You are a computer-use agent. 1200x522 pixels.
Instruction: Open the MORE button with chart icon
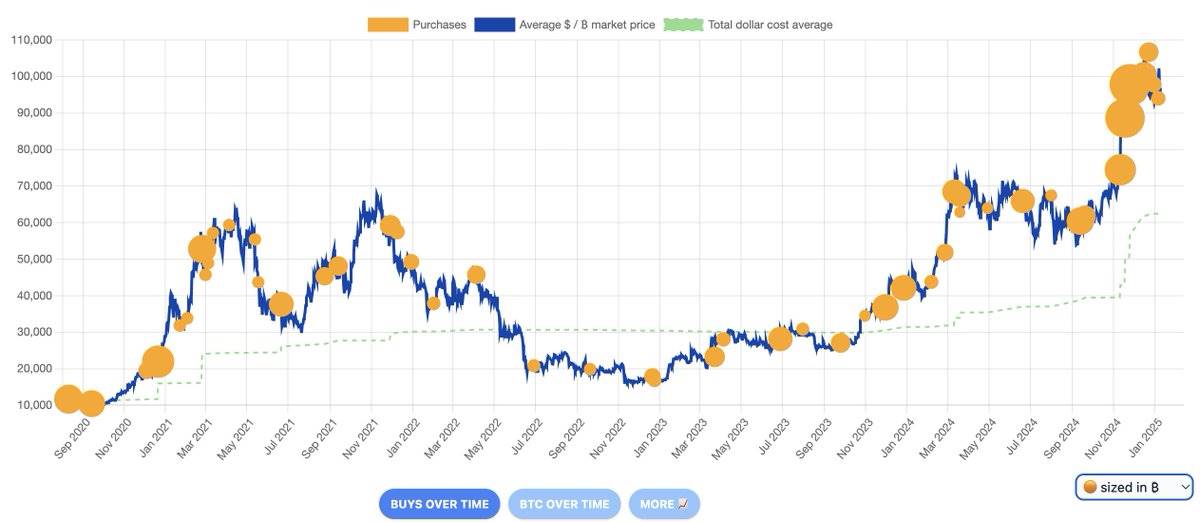[664, 504]
